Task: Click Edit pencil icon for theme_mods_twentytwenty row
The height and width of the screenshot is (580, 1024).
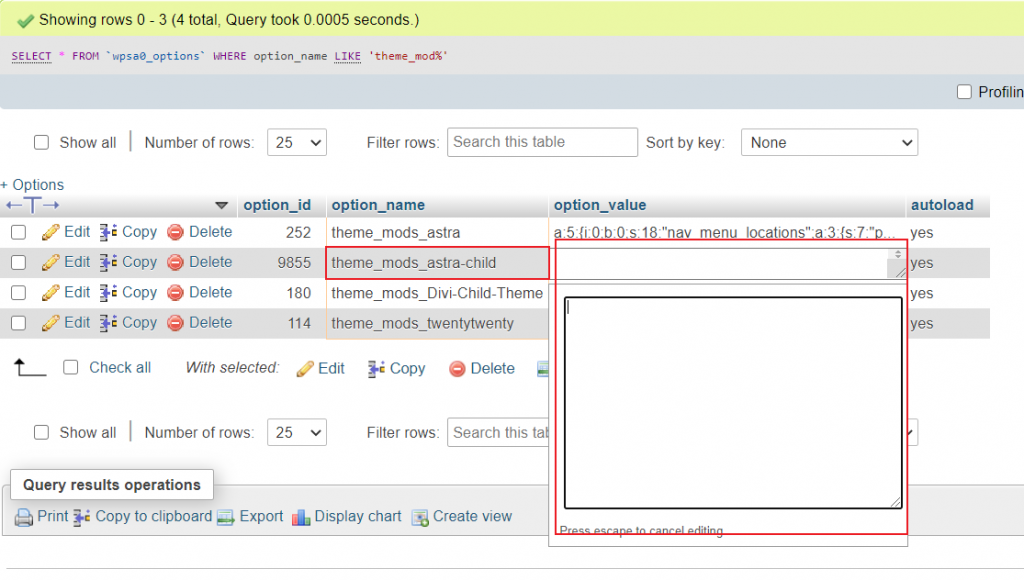Action: pos(50,323)
